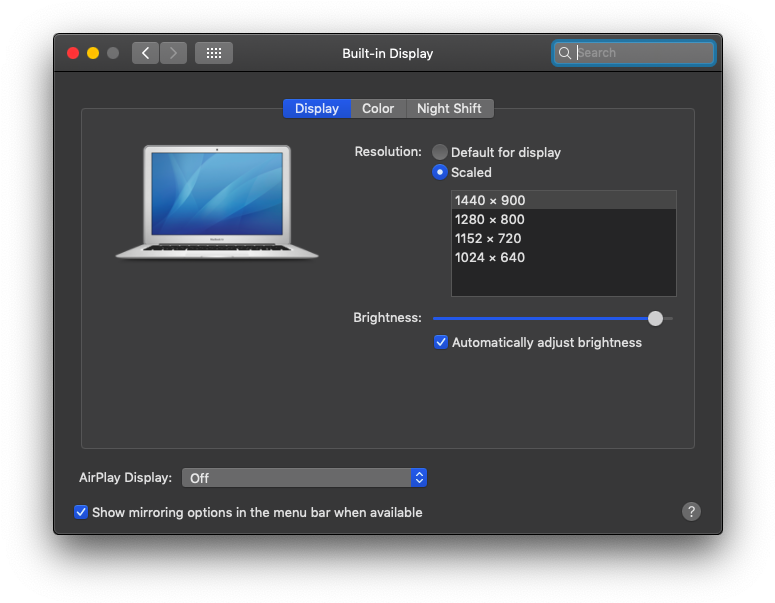Toggle Automatically adjust brightness checkbox

441,342
